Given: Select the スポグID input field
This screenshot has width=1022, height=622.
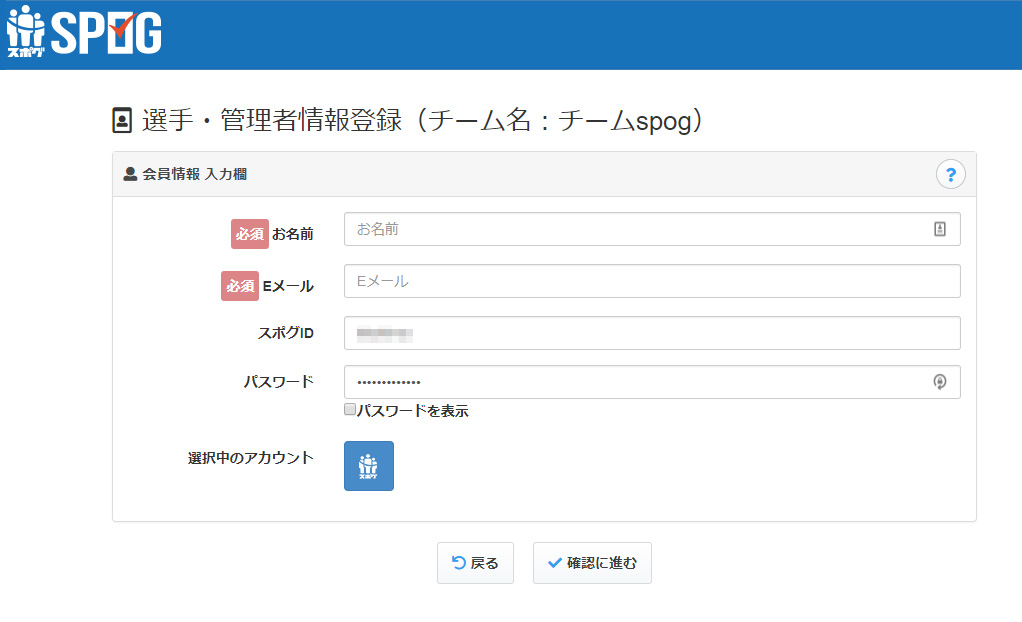Looking at the screenshot, I should pyautogui.click(x=650, y=333).
